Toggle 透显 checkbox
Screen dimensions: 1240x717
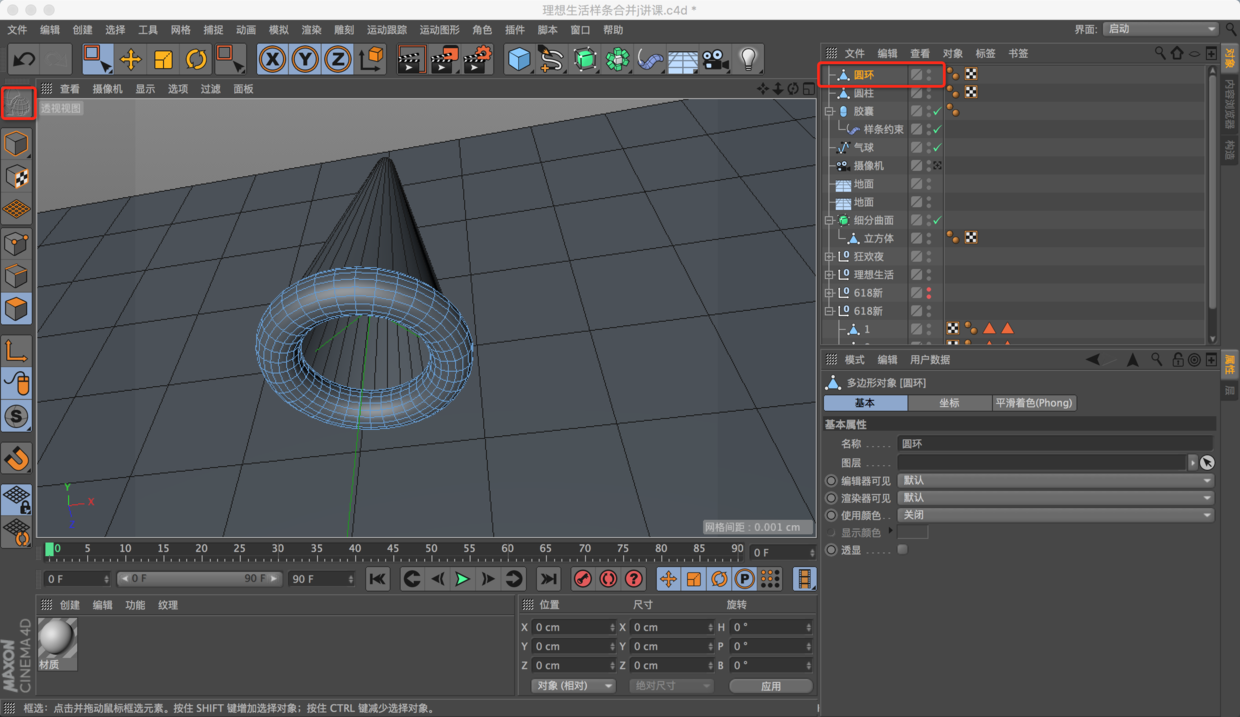[902, 550]
